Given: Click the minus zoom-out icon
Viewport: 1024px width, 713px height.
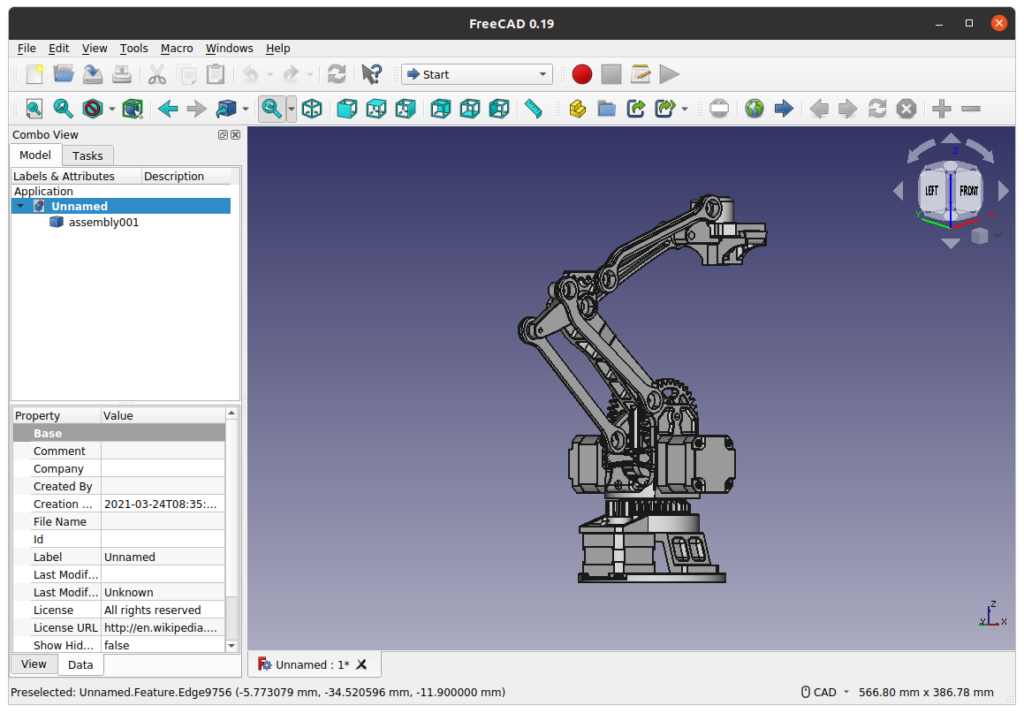Looking at the screenshot, I should pyautogui.click(x=971, y=108).
